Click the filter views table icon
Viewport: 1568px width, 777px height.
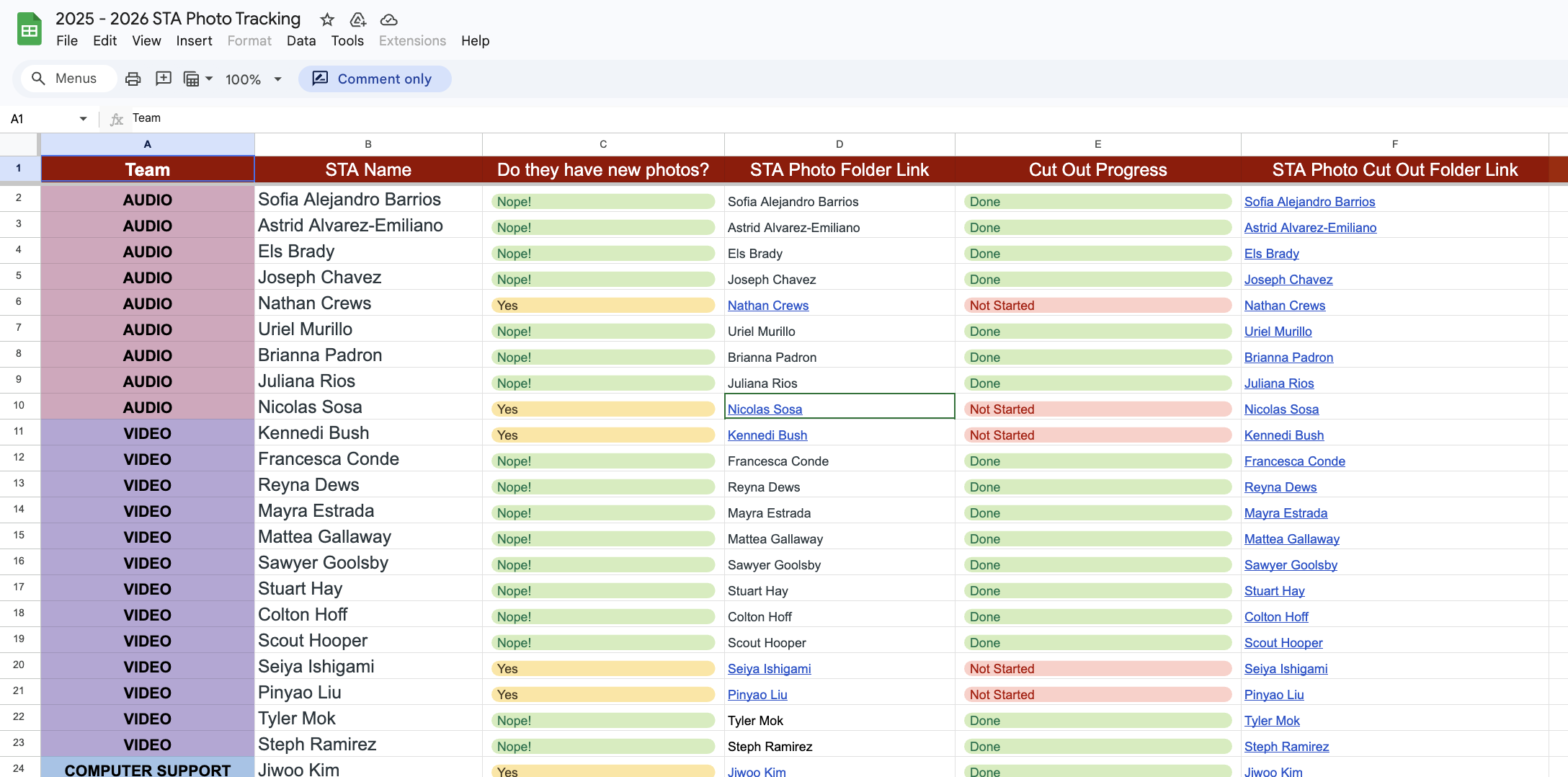[191, 79]
